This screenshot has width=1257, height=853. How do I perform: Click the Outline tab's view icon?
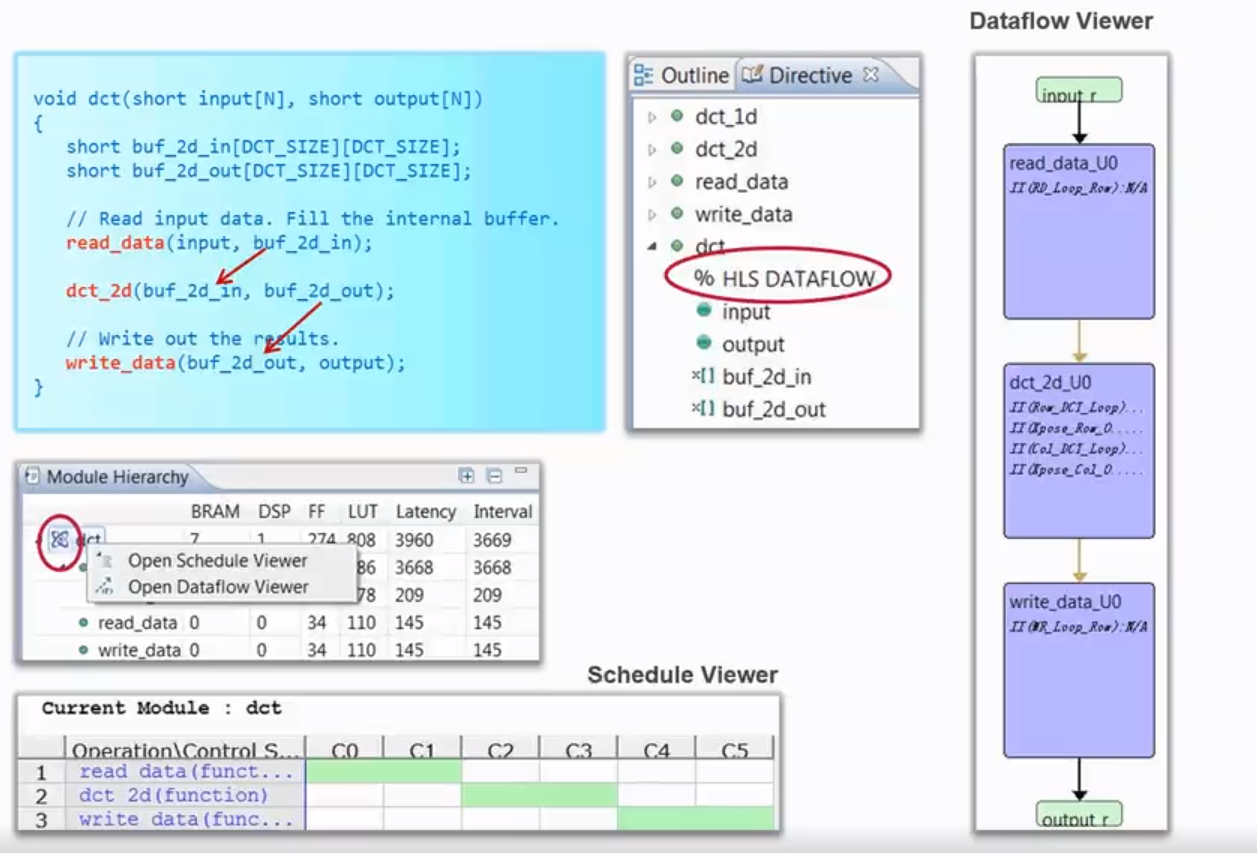click(642, 74)
